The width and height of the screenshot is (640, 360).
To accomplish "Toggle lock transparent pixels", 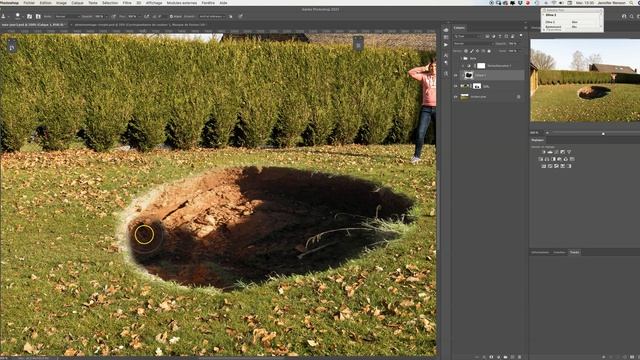I will (466, 51).
